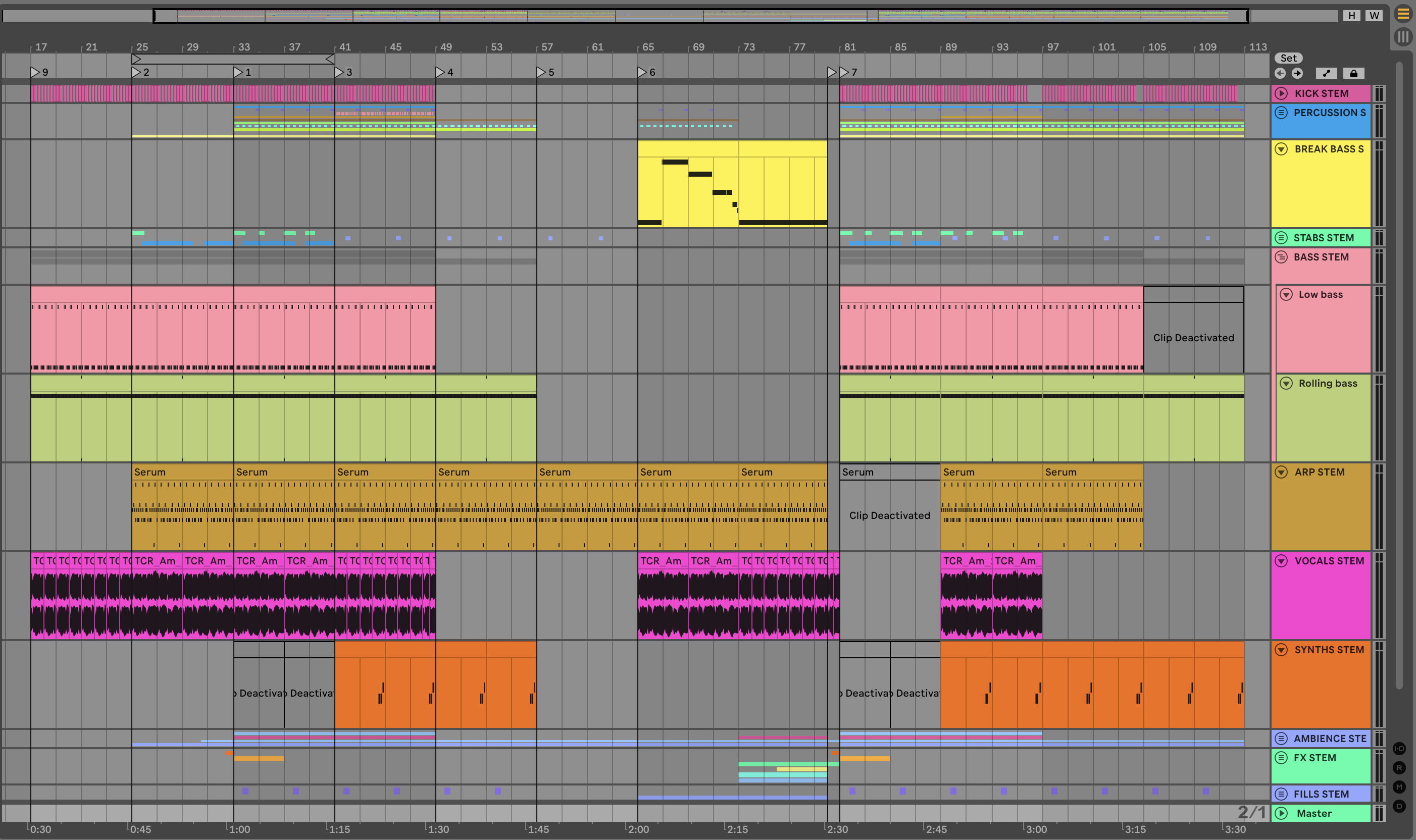Switch to Arrangement view selector icon
The image size is (1416, 840).
[x=1402, y=14]
